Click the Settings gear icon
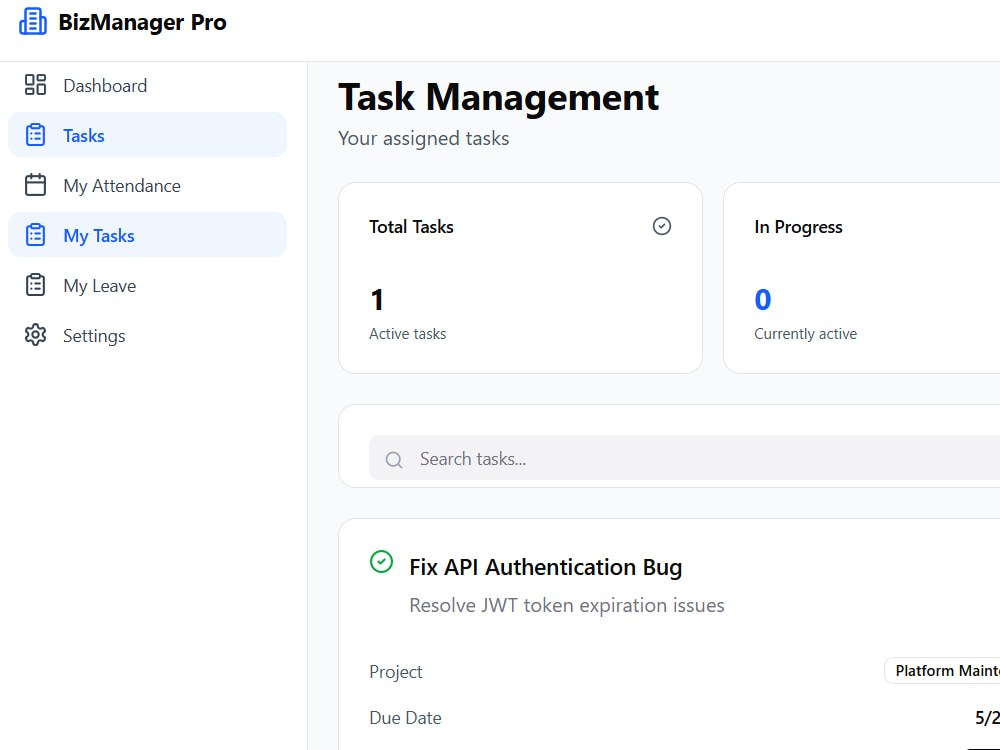The image size is (1000, 750). 35,335
